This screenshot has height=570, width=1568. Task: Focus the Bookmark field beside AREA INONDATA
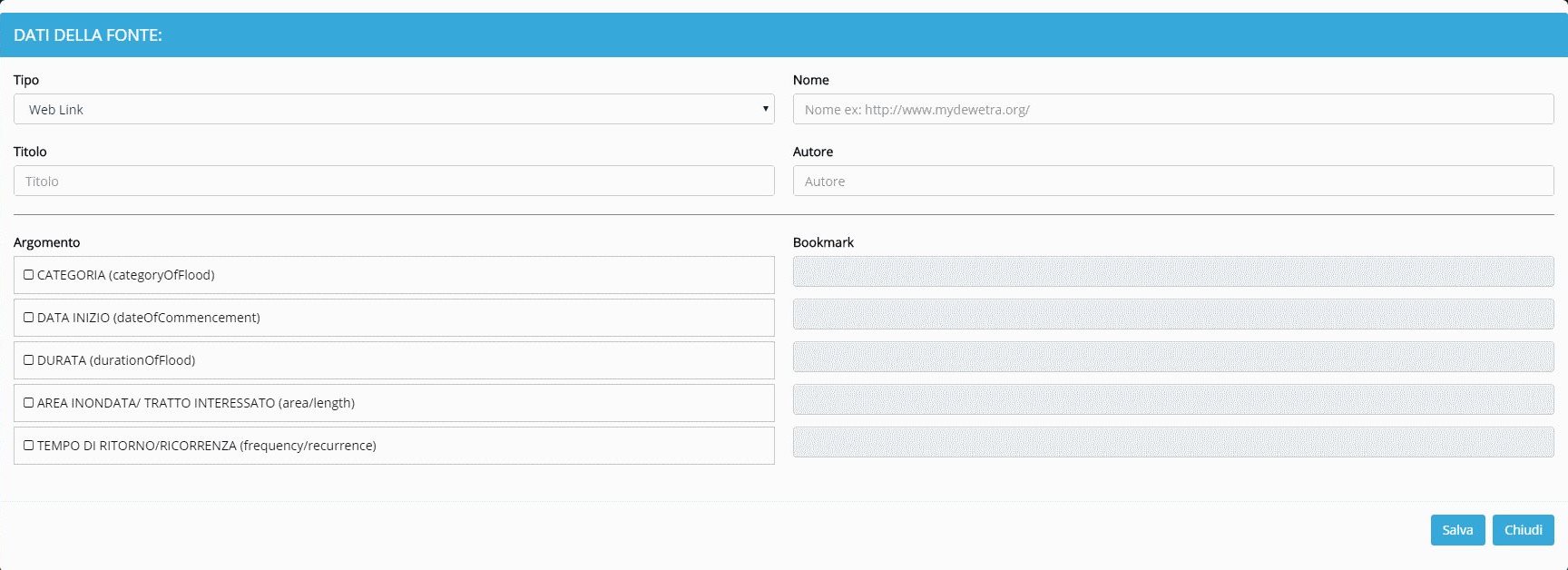pos(1172,399)
